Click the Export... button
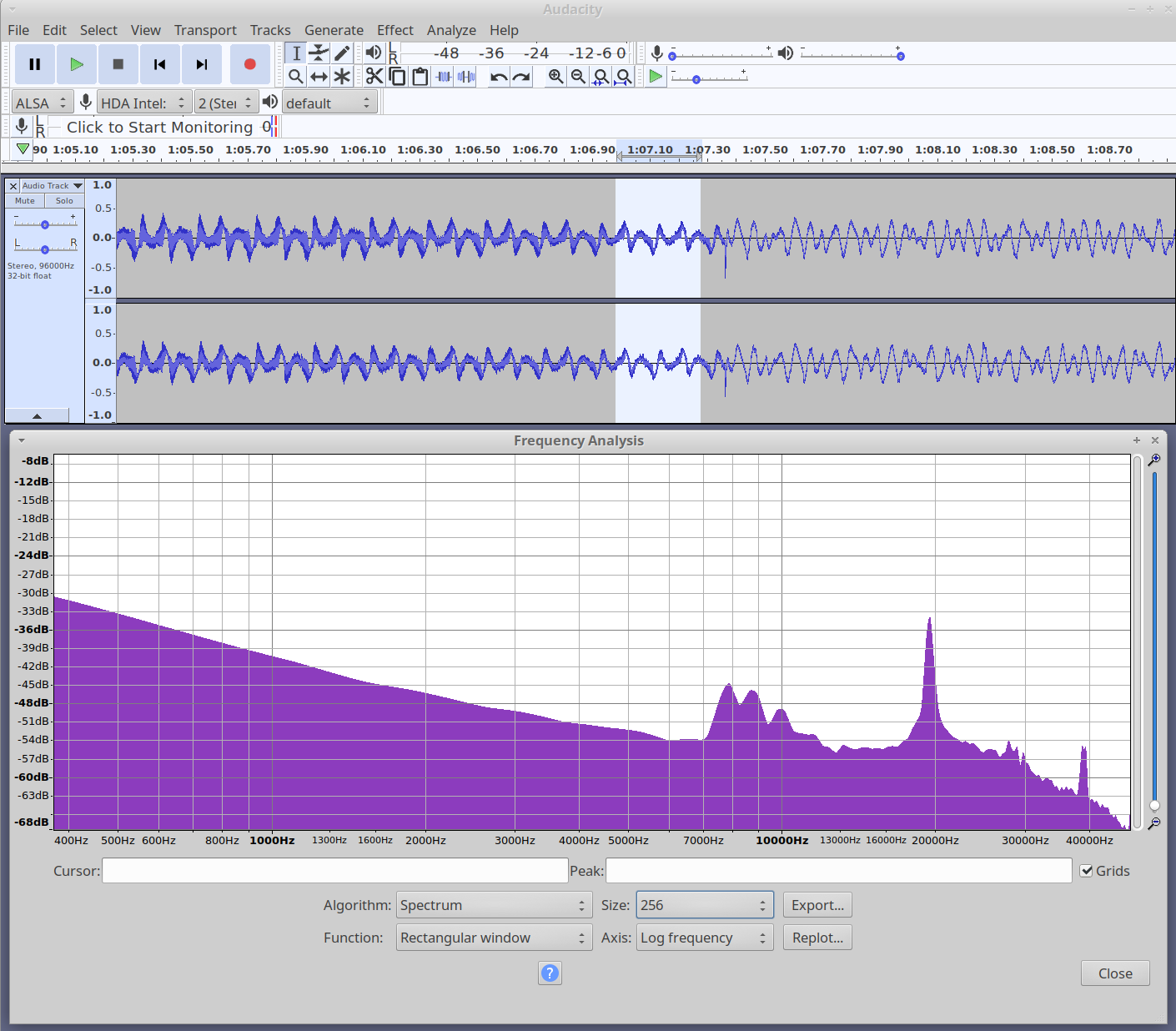 pos(817,905)
